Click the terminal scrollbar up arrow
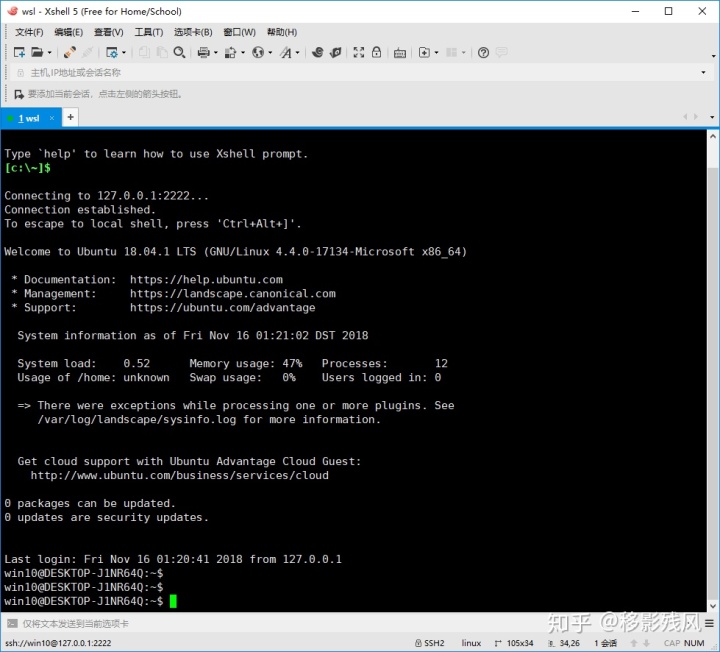 (x=713, y=136)
